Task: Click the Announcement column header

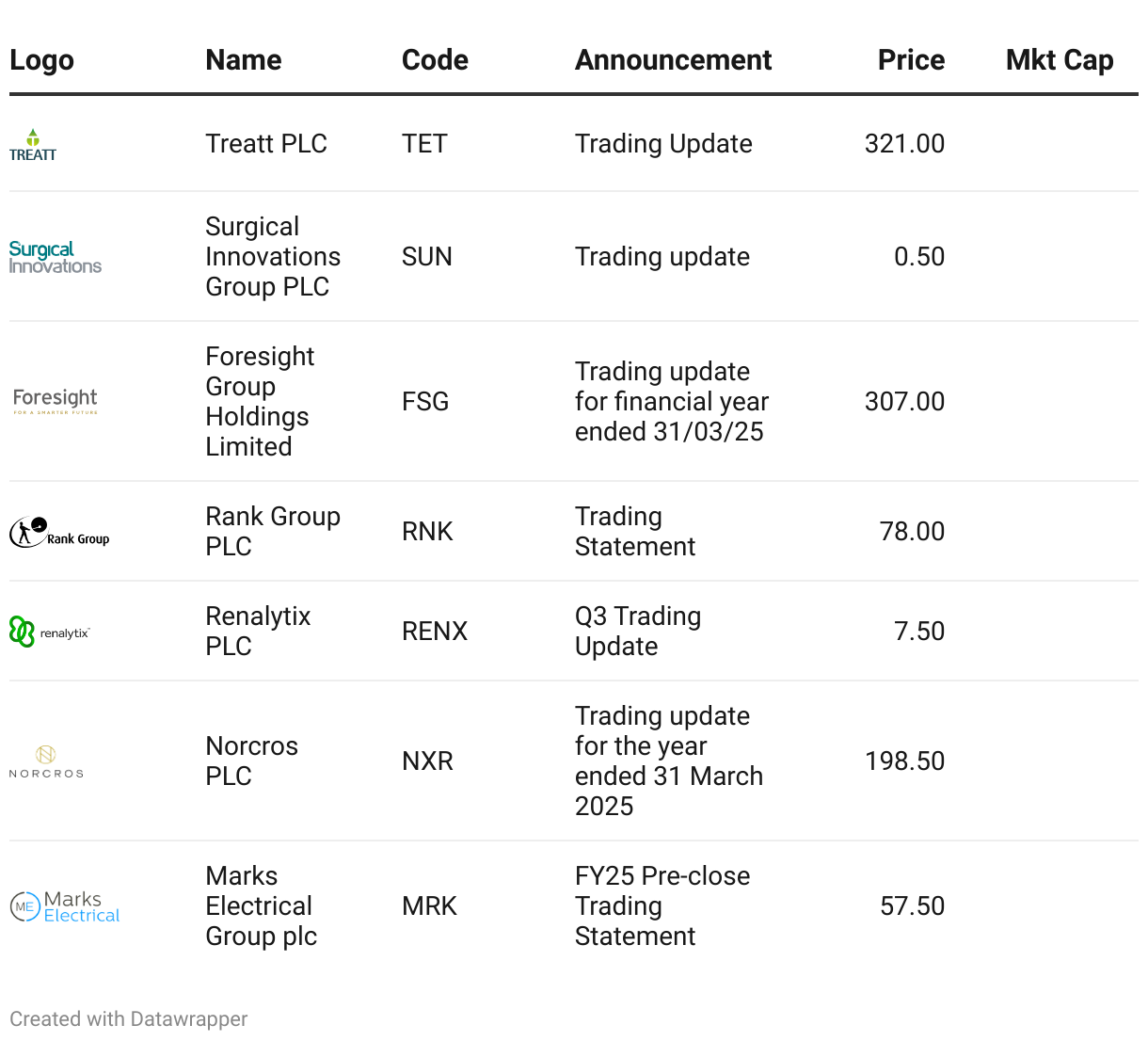Action: pos(673,60)
